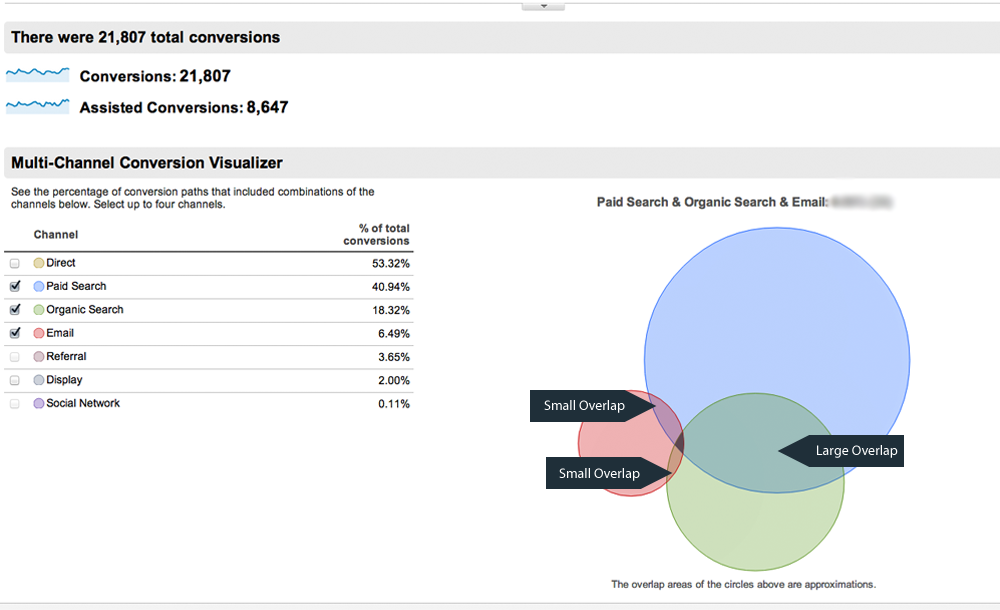Uncheck the Paid Search checkbox
The image size is (1000, 610).
[x=14, y=287]
